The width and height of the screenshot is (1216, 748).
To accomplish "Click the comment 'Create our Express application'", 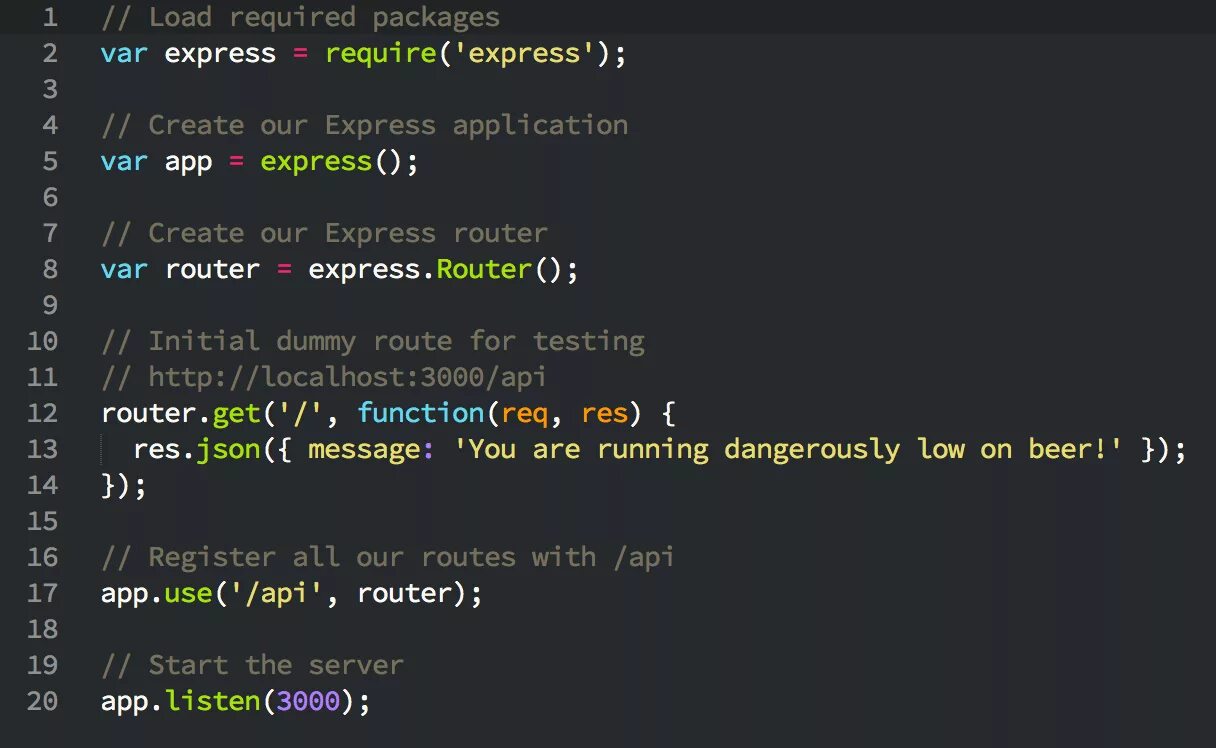I will click(364, 125).
